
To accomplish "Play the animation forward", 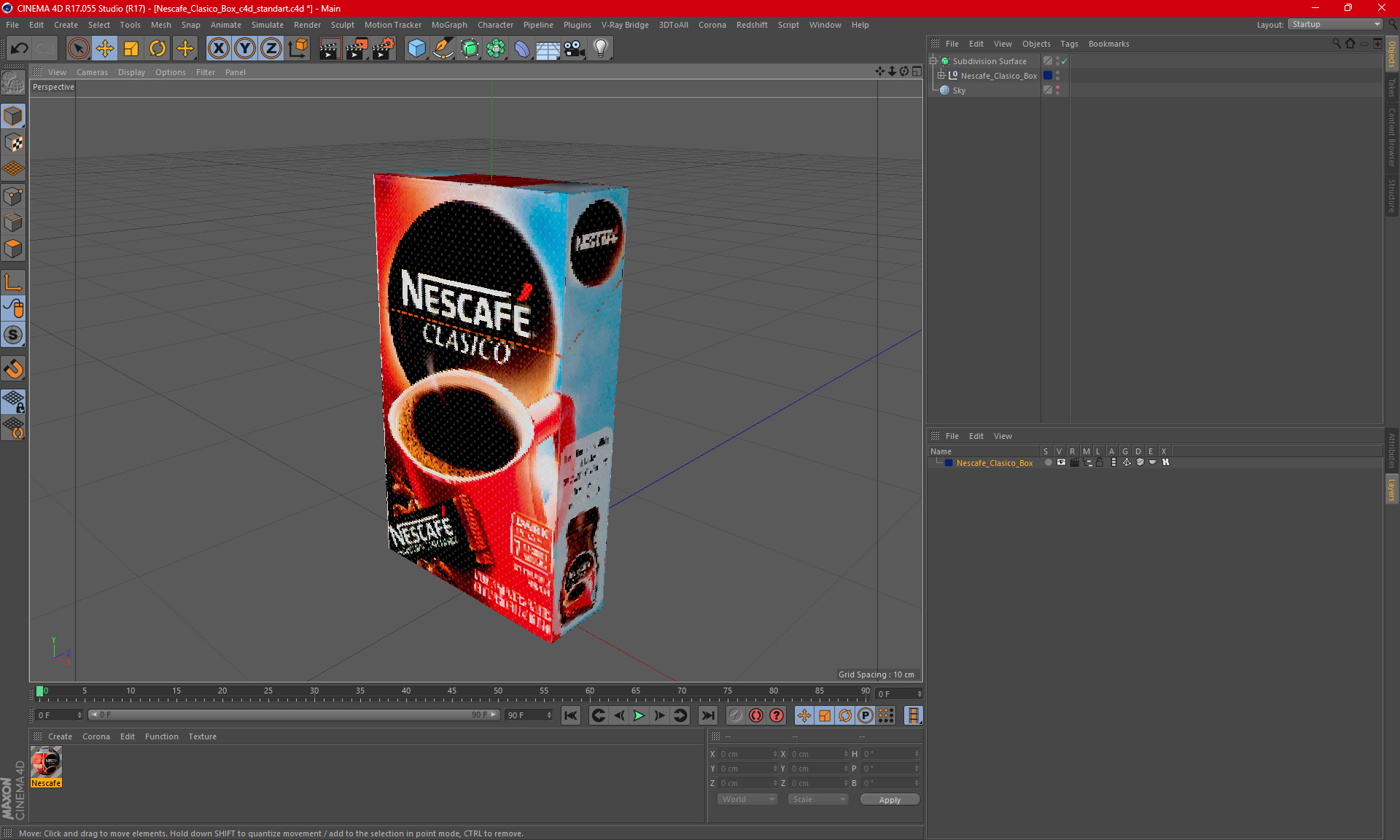I will (x=639, y=715).
